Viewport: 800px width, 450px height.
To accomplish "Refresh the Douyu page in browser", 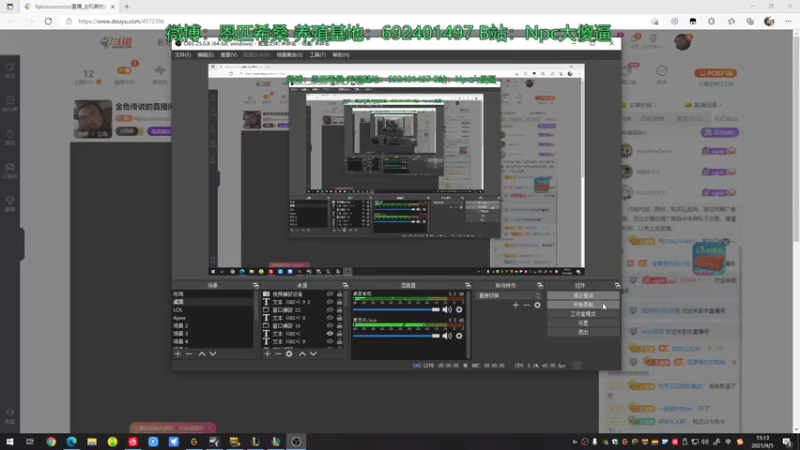I will [48, 21].
